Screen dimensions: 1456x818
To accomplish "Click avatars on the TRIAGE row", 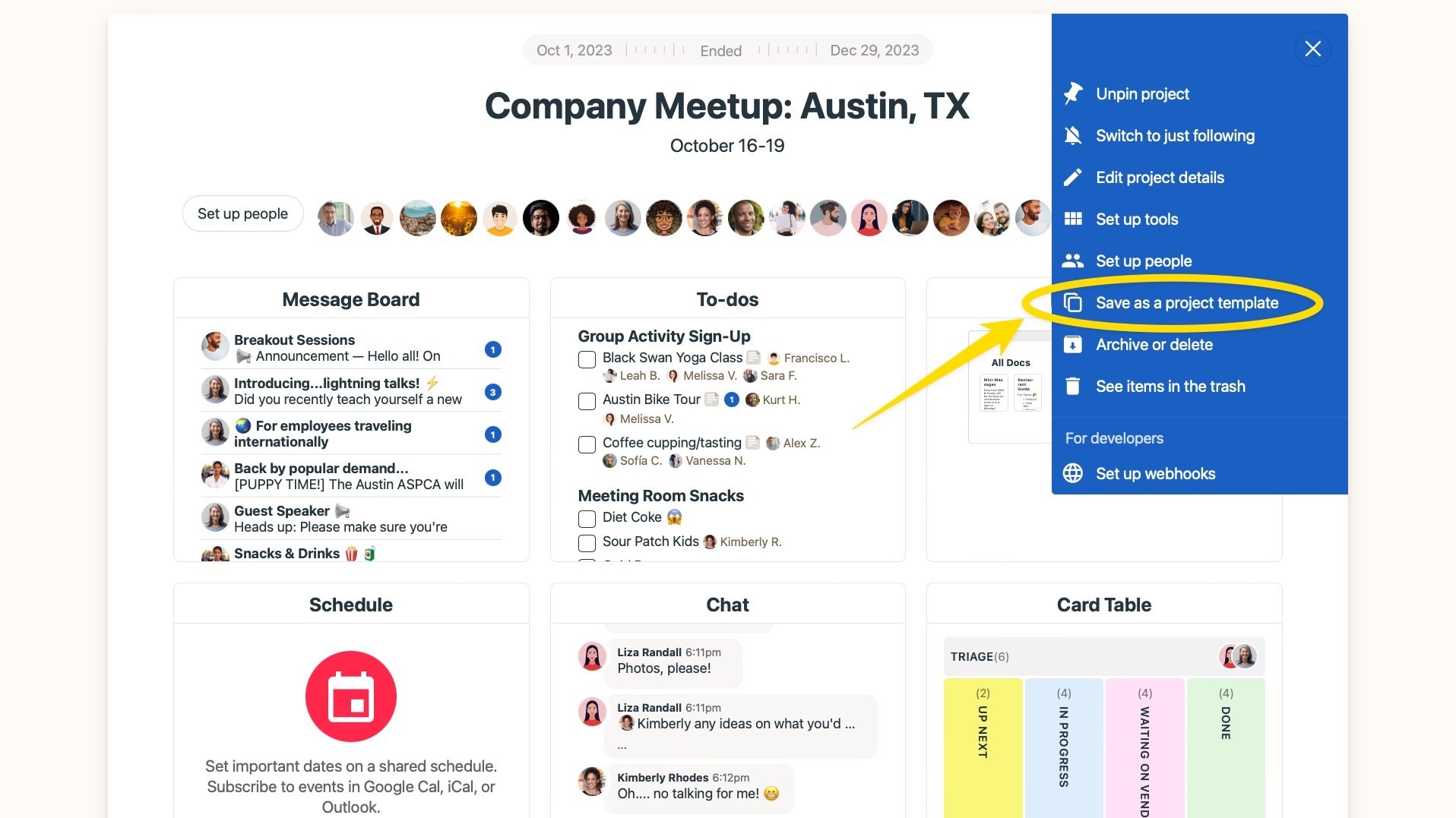I will 1237,656.
